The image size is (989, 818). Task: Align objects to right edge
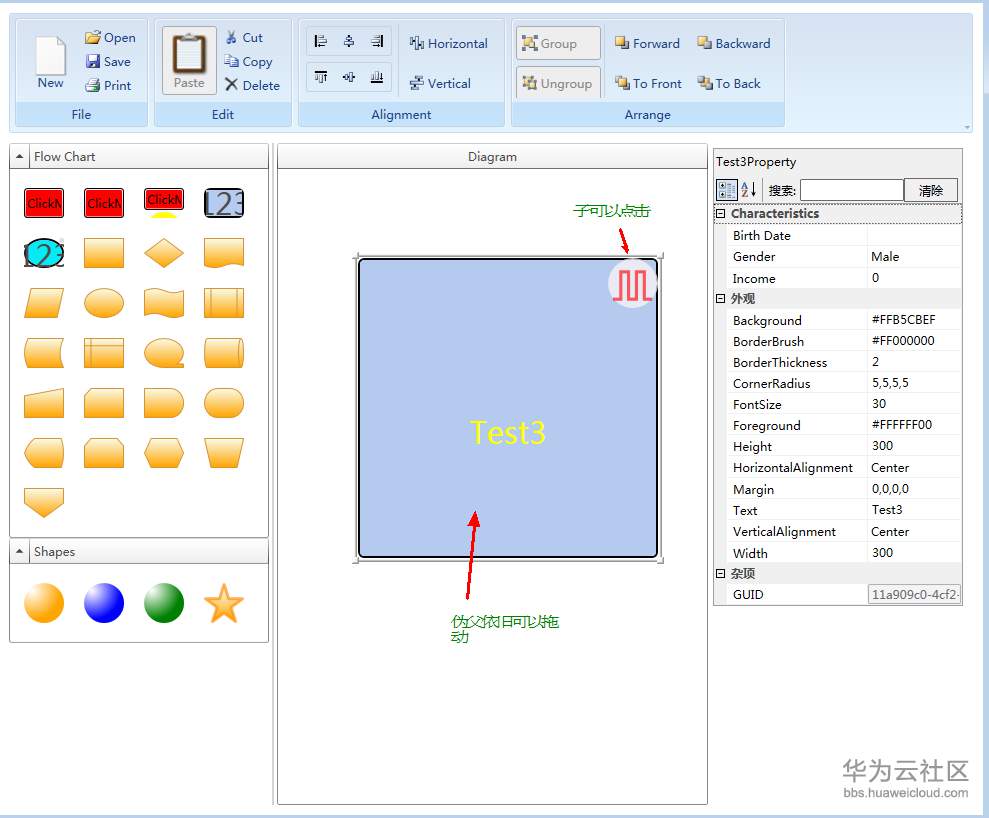tap(377, 42)
